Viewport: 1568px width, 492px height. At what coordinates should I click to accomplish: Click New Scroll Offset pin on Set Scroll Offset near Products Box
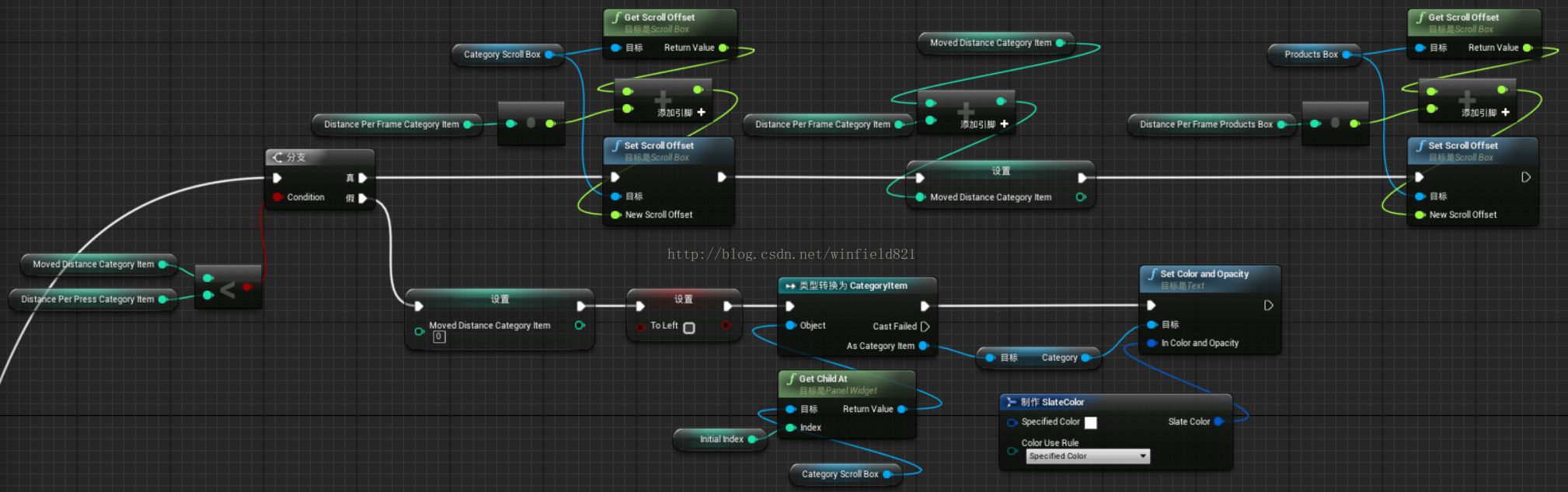pyautogui.click(x=1420, y=215)
